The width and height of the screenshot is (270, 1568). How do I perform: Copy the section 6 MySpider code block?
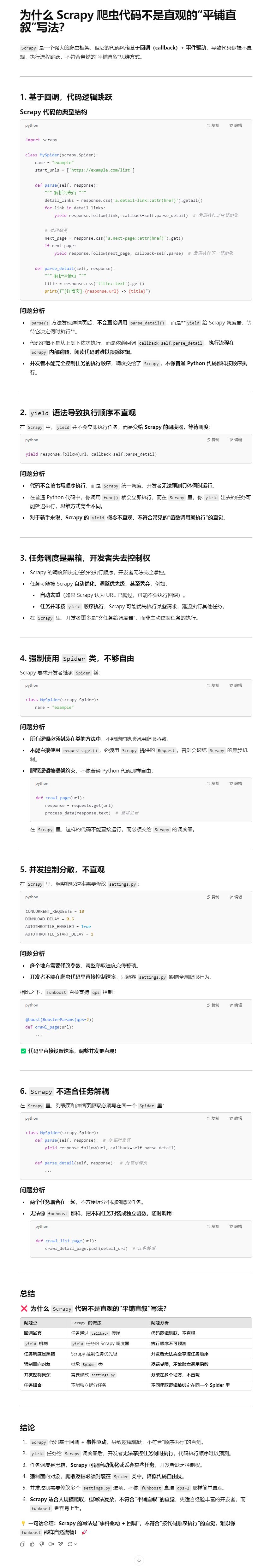click(213, 1118)
